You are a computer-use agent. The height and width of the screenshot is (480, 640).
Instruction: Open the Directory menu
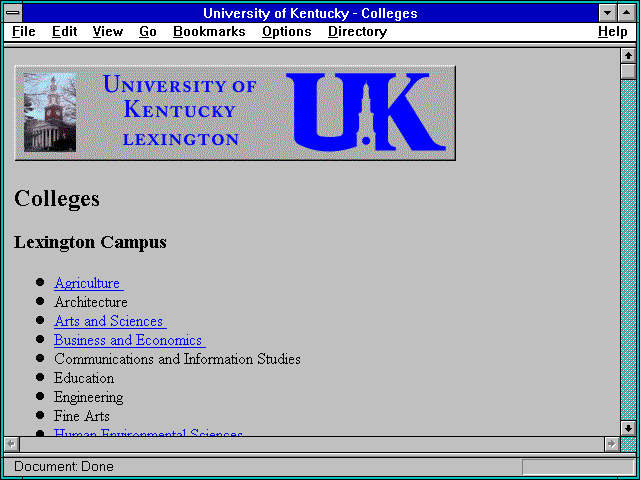click(357, 32)
